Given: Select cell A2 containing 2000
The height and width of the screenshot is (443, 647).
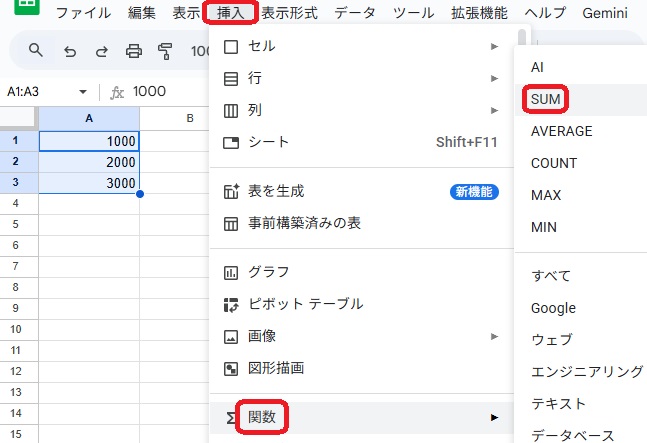Looking at the screenshot, I should click(89, 162).
